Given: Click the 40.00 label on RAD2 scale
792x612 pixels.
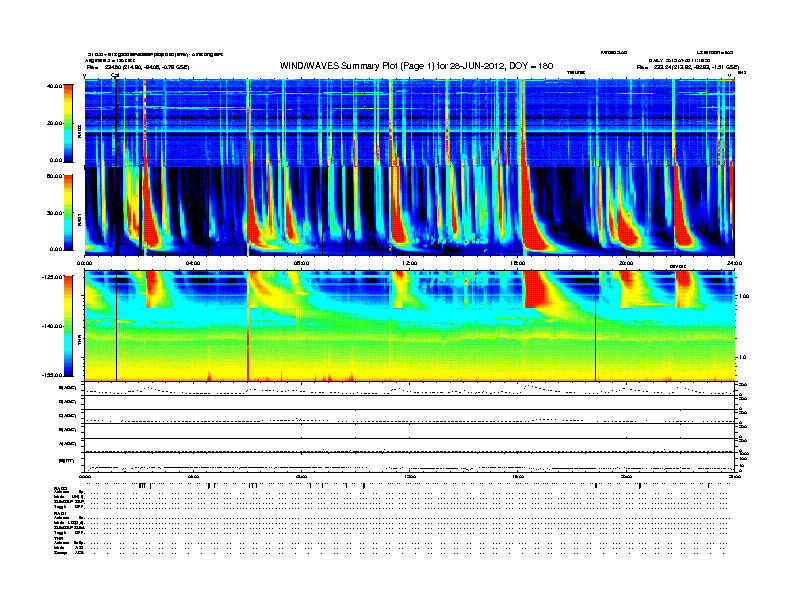Looking at the screenshot, I should point(54,86).
